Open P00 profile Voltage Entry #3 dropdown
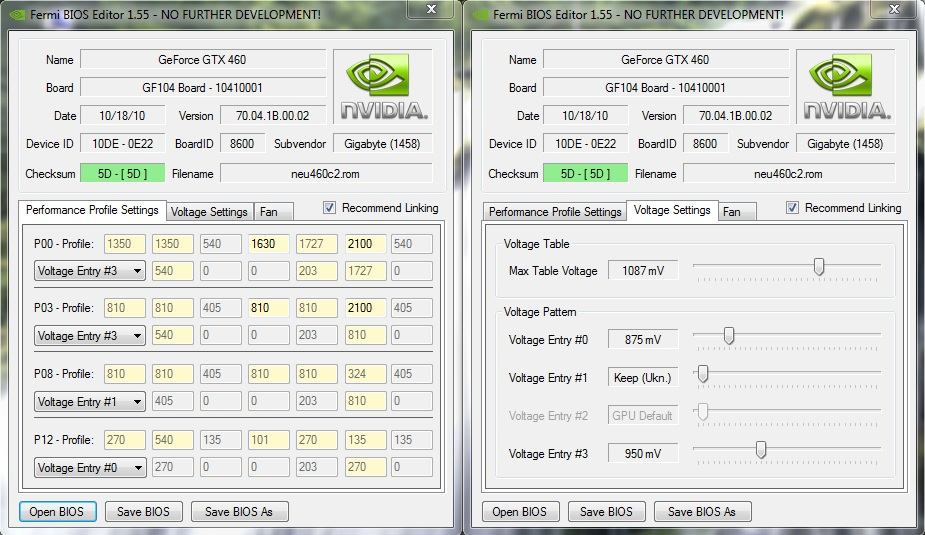Image resolution: width=925 pixels, height=535 pixels. (90, 271)
